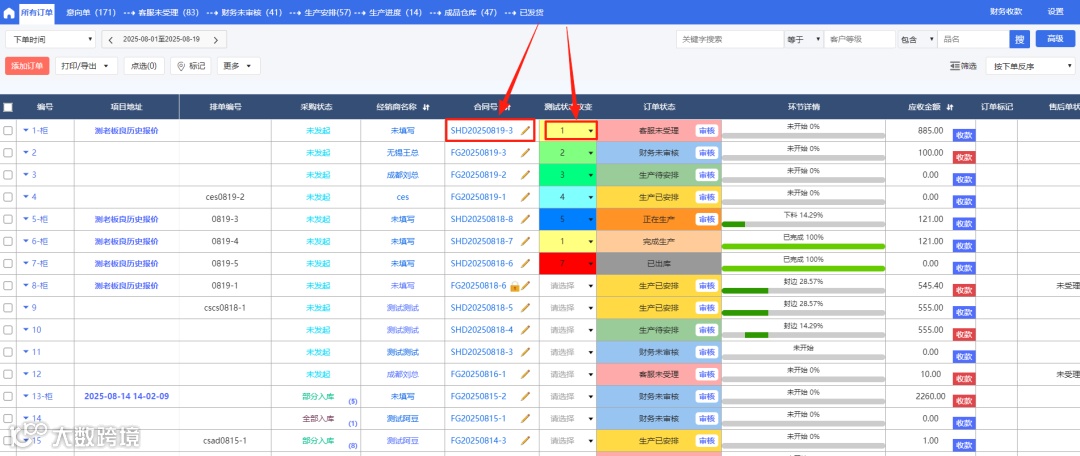Screen dimensions: 1080x456
Task: Open the 等于 operator dropdown
Action: click(803, 40)
